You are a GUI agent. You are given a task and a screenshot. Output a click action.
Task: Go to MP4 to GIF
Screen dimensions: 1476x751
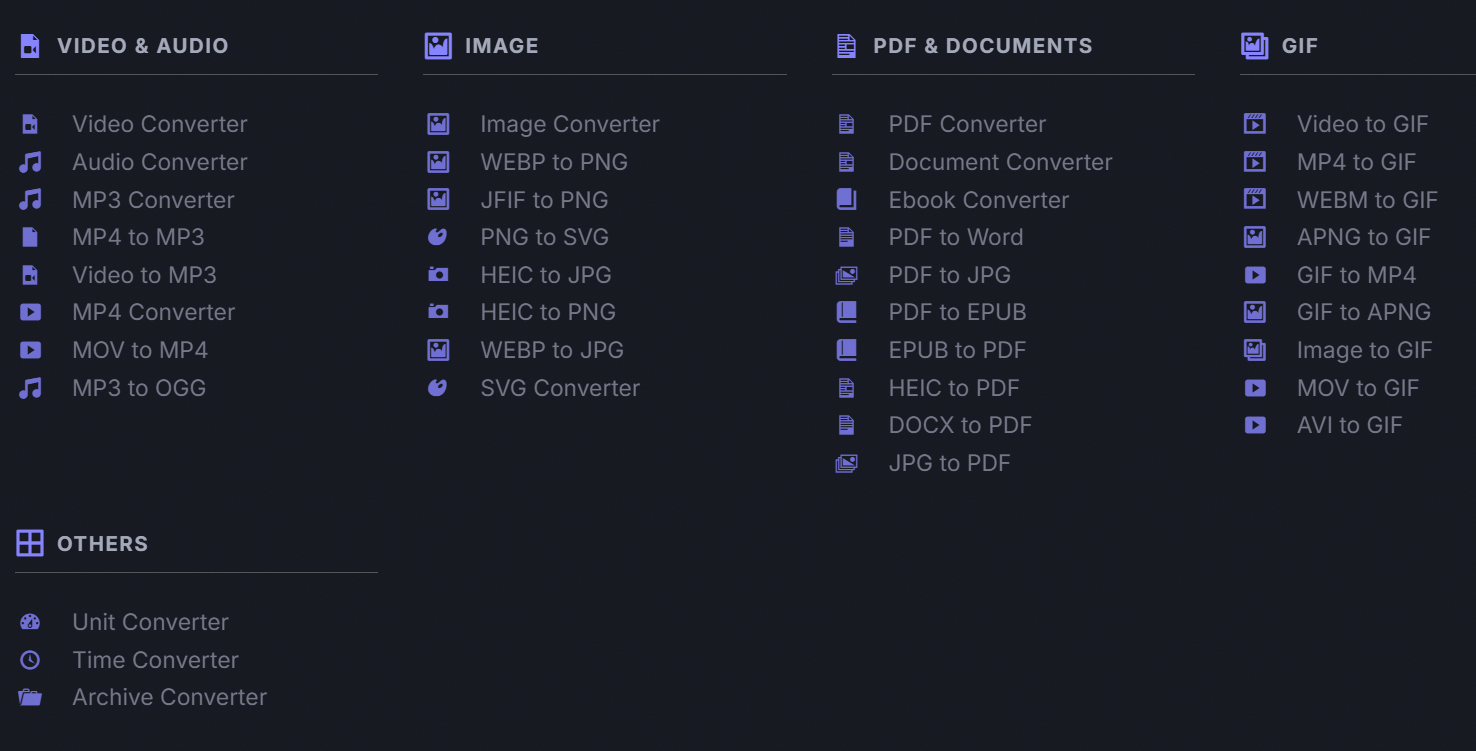[x=1356, y=162]
